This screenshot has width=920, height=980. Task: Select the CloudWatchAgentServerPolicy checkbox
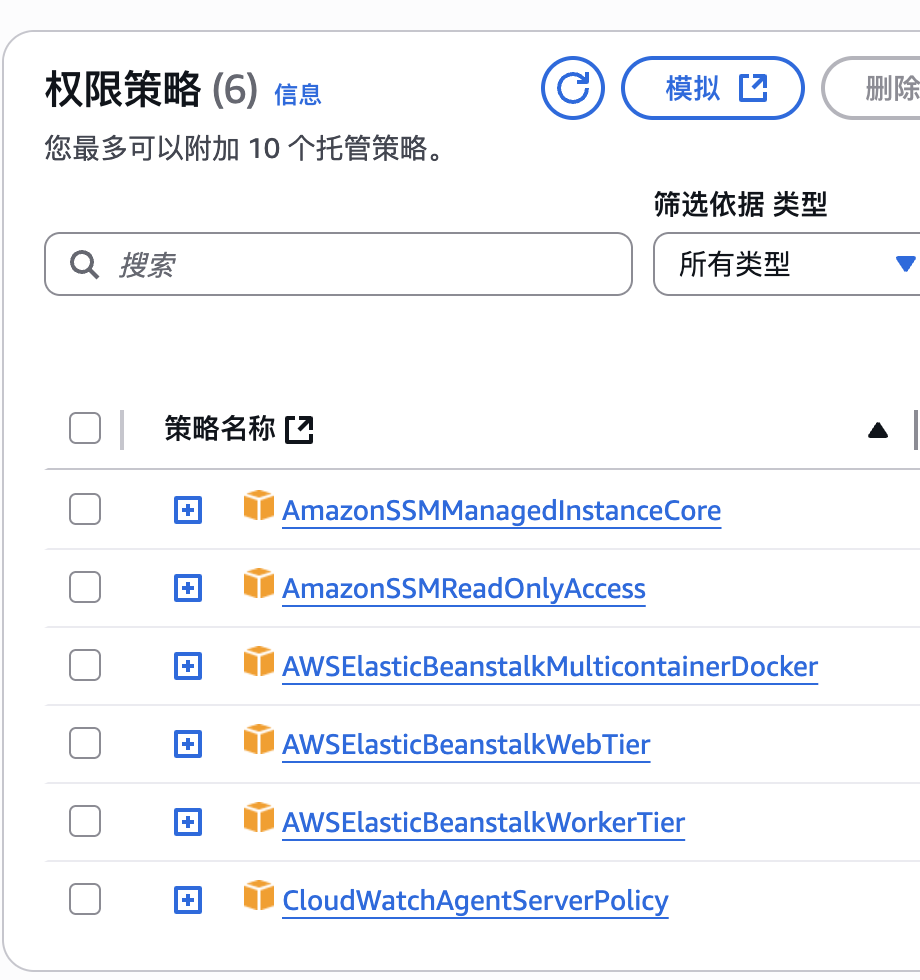click(85, 899)
